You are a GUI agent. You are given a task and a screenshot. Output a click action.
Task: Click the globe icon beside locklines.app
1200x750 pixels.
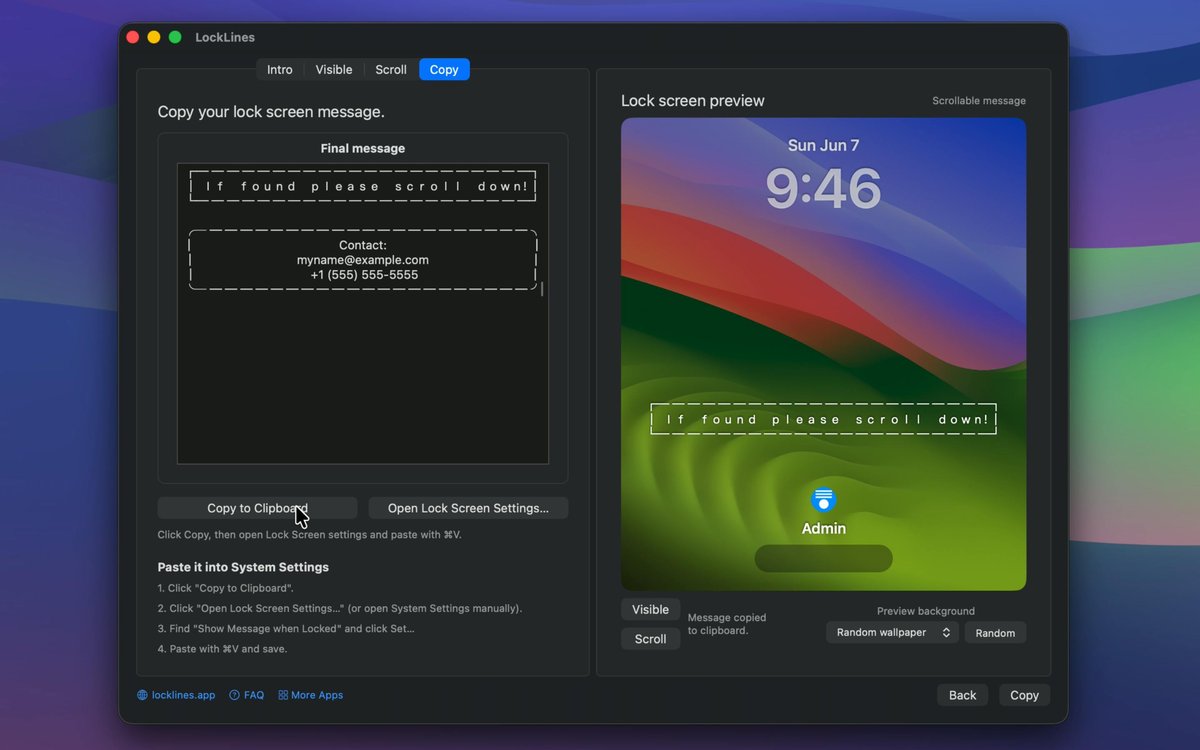point(143,695)
